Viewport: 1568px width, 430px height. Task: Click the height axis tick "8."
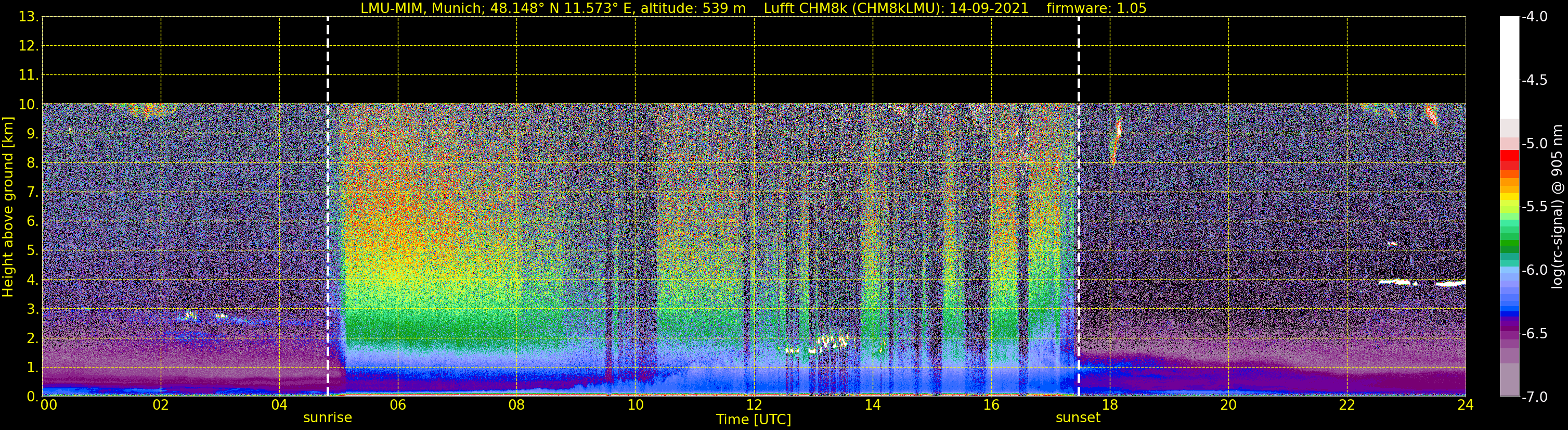click(x=32, y=163)
